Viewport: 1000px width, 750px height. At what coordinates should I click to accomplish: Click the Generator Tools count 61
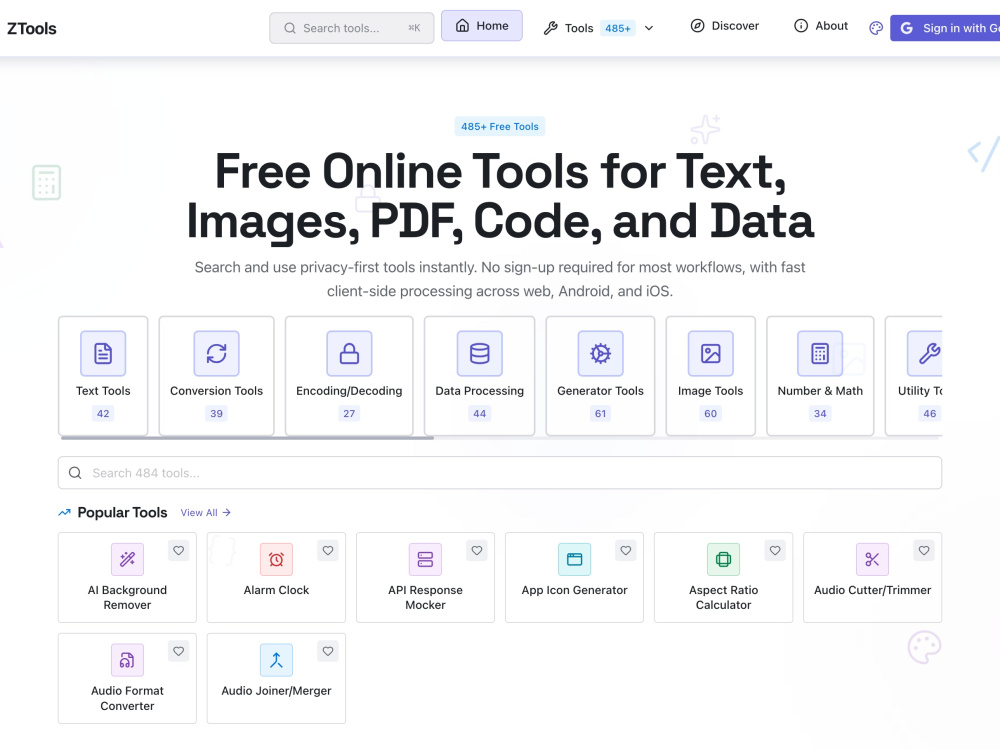[600, 413]
